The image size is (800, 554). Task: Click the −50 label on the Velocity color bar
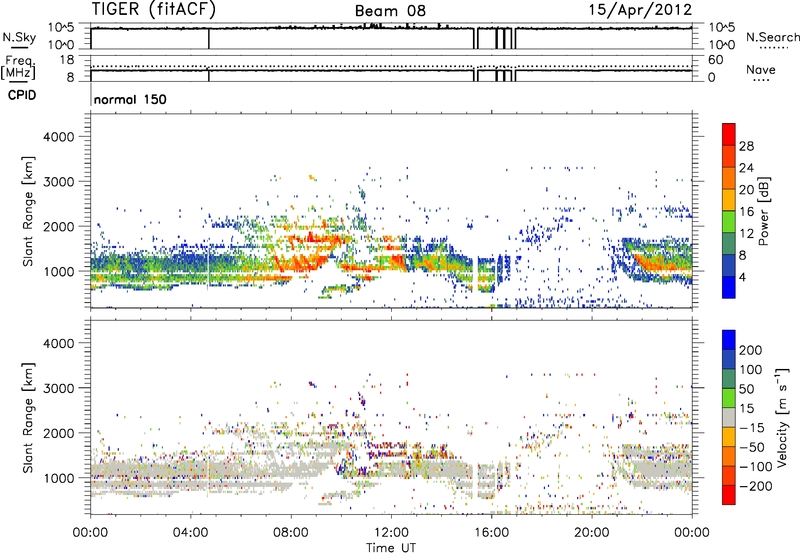(752, 447)
